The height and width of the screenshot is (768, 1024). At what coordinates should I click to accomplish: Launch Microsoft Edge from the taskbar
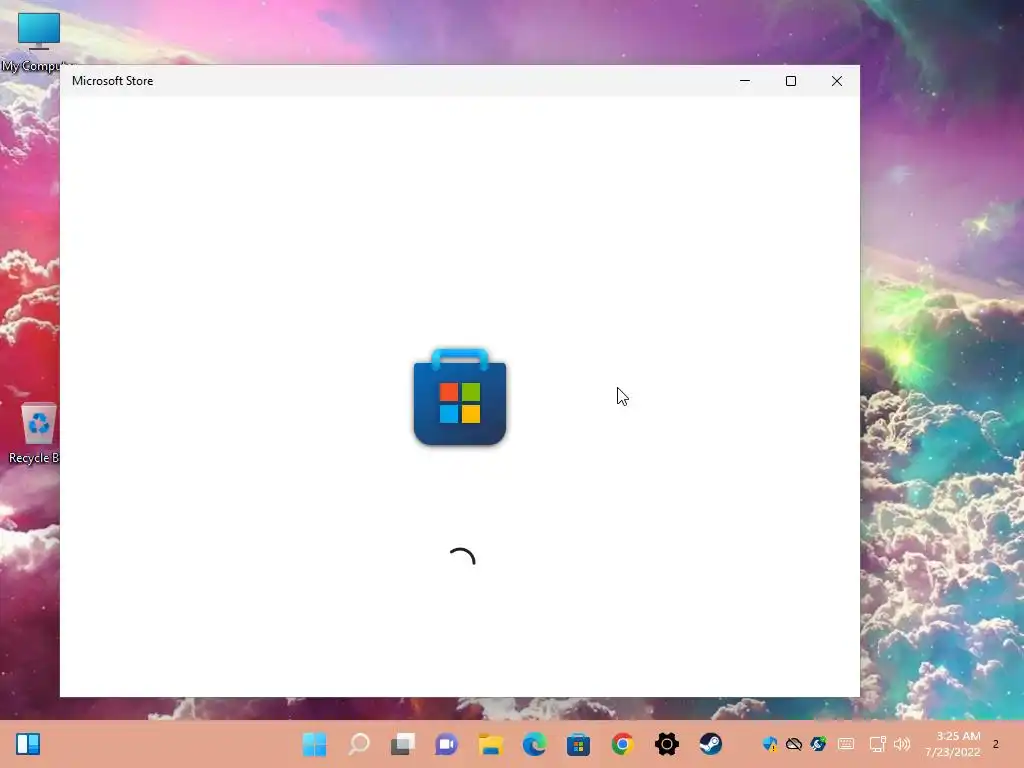(x=534, y=744)
